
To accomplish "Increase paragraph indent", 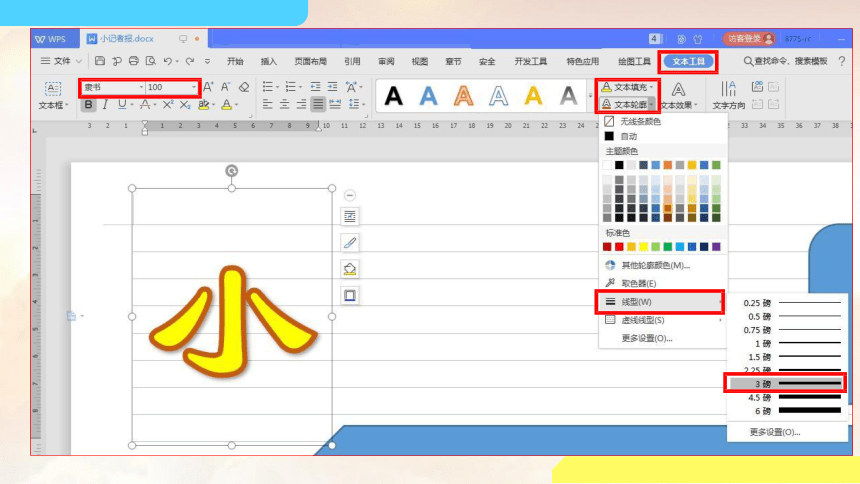I will click(x=332, y=87).
